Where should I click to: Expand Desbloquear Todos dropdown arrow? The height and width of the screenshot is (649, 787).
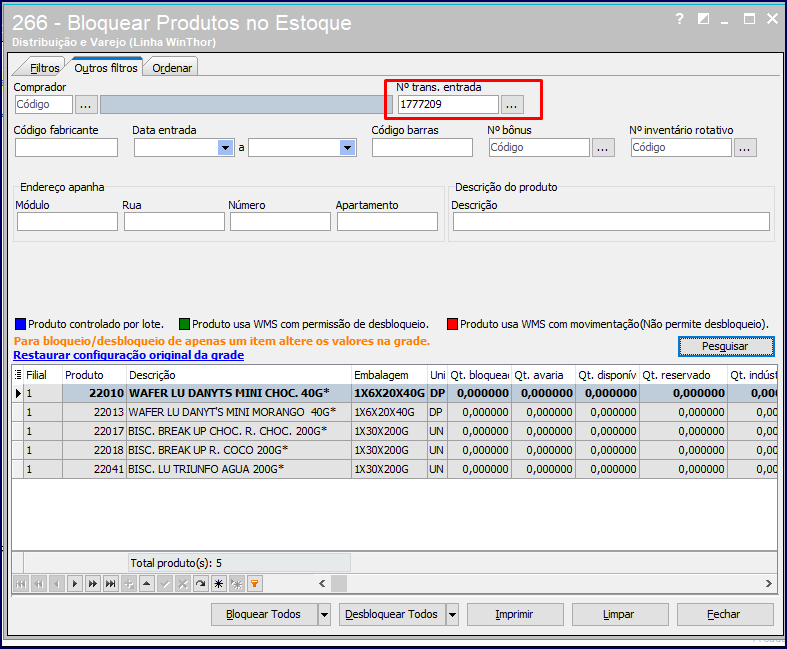(x=453, y=615)
